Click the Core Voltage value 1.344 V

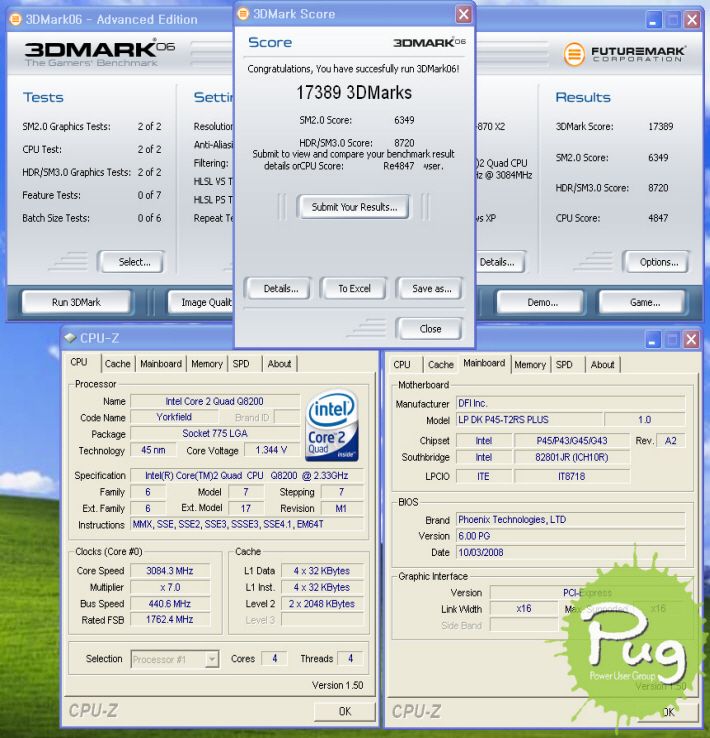271,450
